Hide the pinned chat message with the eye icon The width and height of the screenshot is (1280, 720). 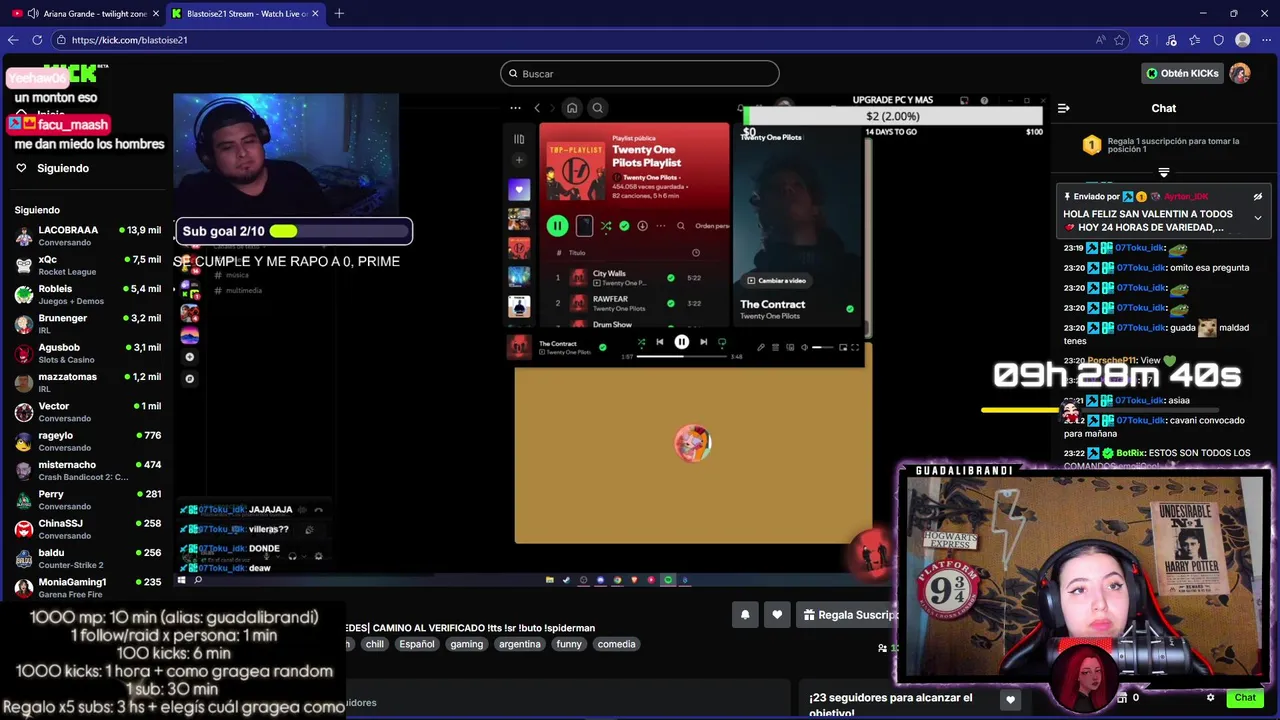click(1258, 197)
